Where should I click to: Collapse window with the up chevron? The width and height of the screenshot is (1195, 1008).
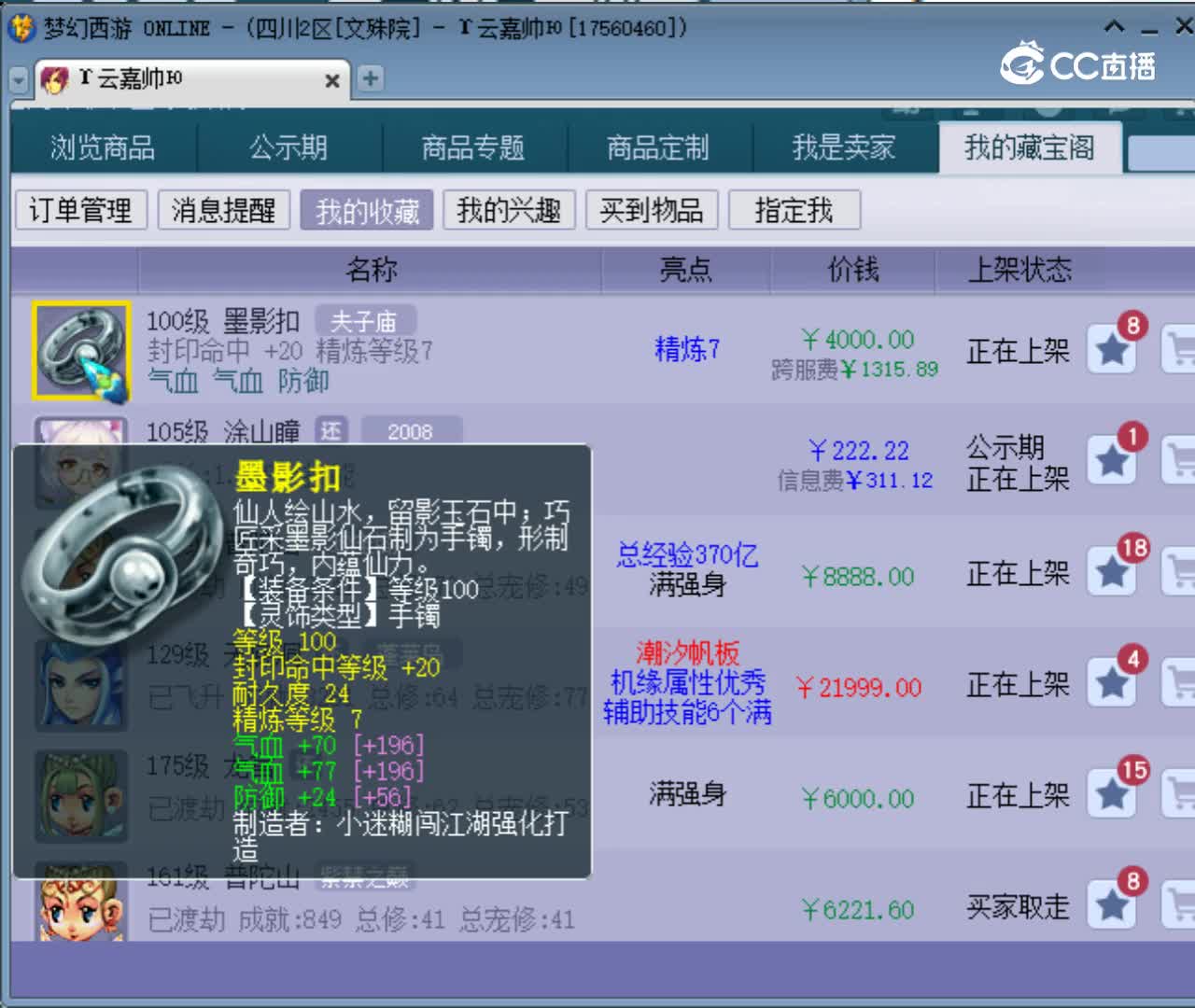1115,27
